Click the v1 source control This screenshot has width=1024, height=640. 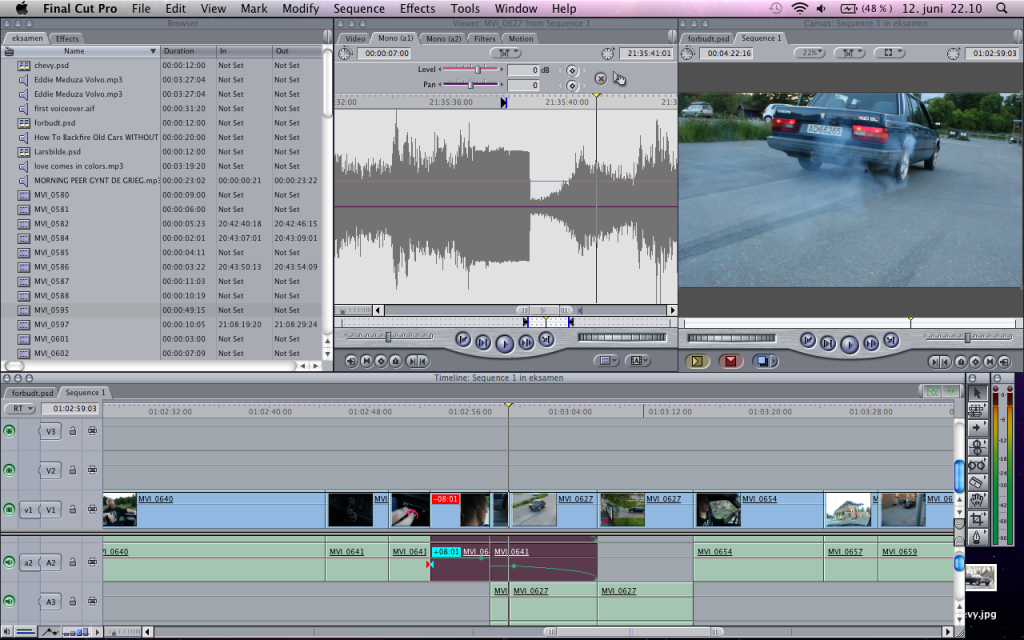(x=28, y=509)
